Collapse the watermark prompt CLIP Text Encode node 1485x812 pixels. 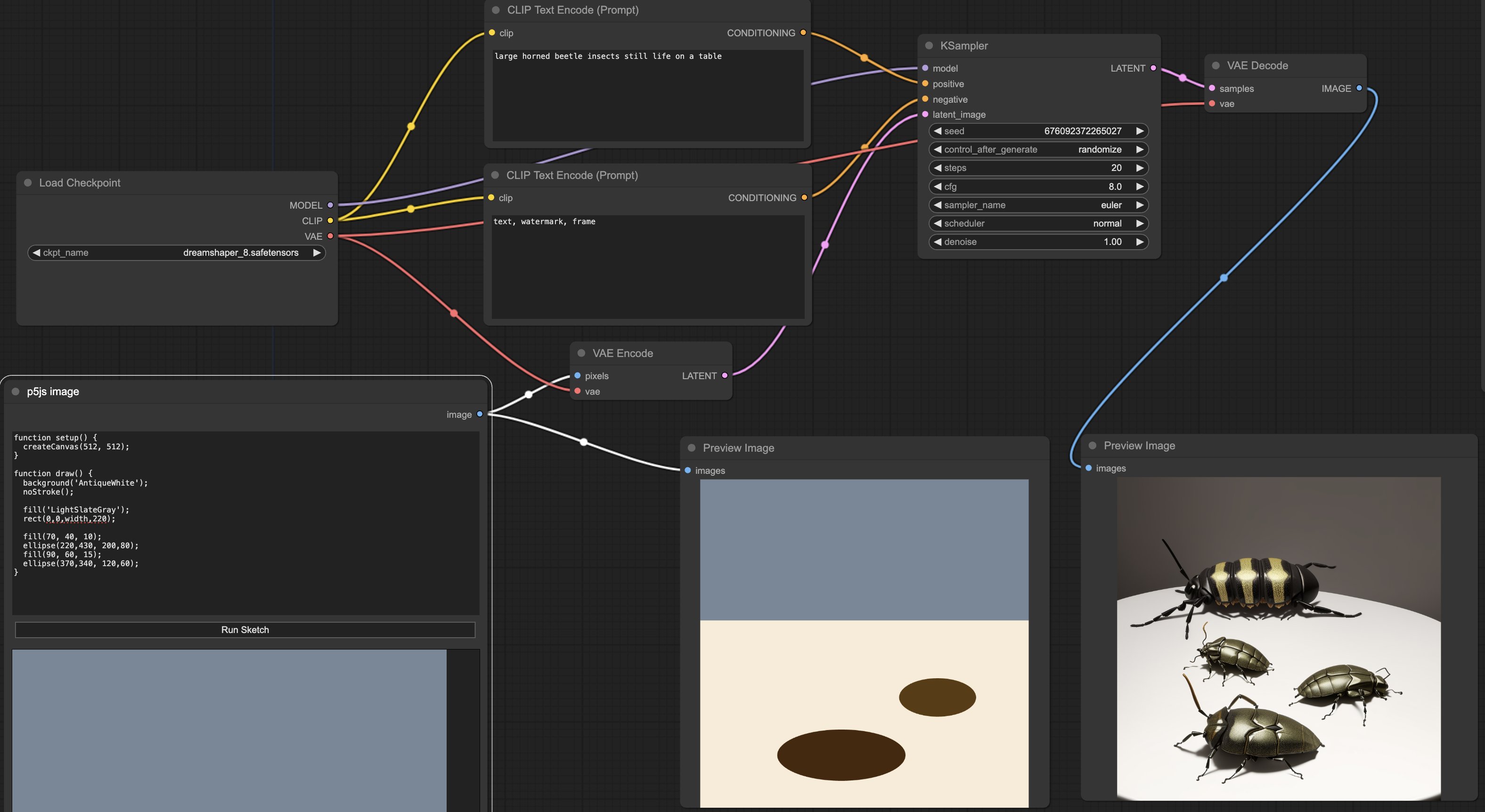[x=495, y=175]
